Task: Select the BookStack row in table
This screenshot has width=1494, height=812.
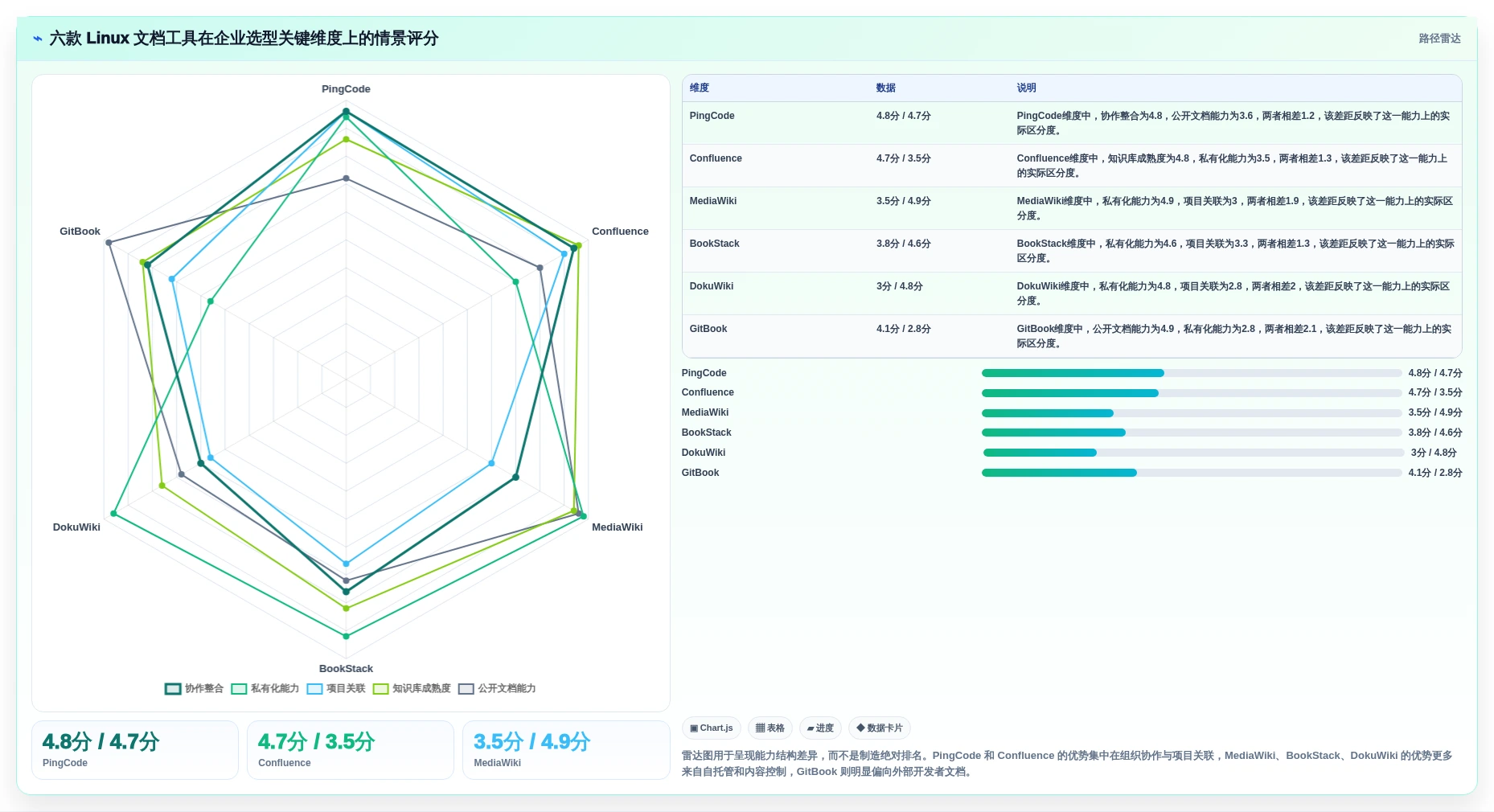Action: (x=1072, y=251)
